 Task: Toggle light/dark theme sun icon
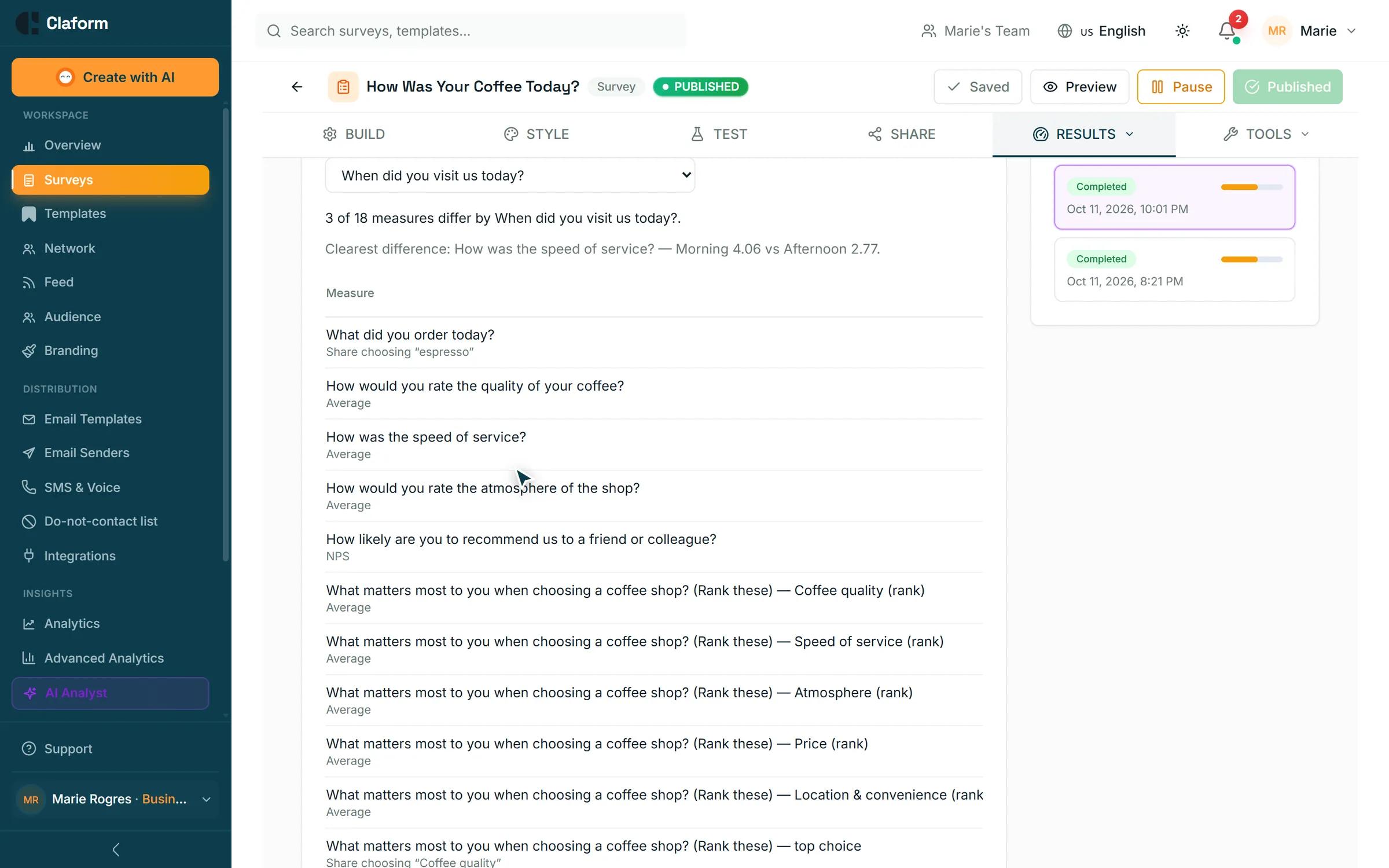pyautogui.click(x=1182, y=31)
